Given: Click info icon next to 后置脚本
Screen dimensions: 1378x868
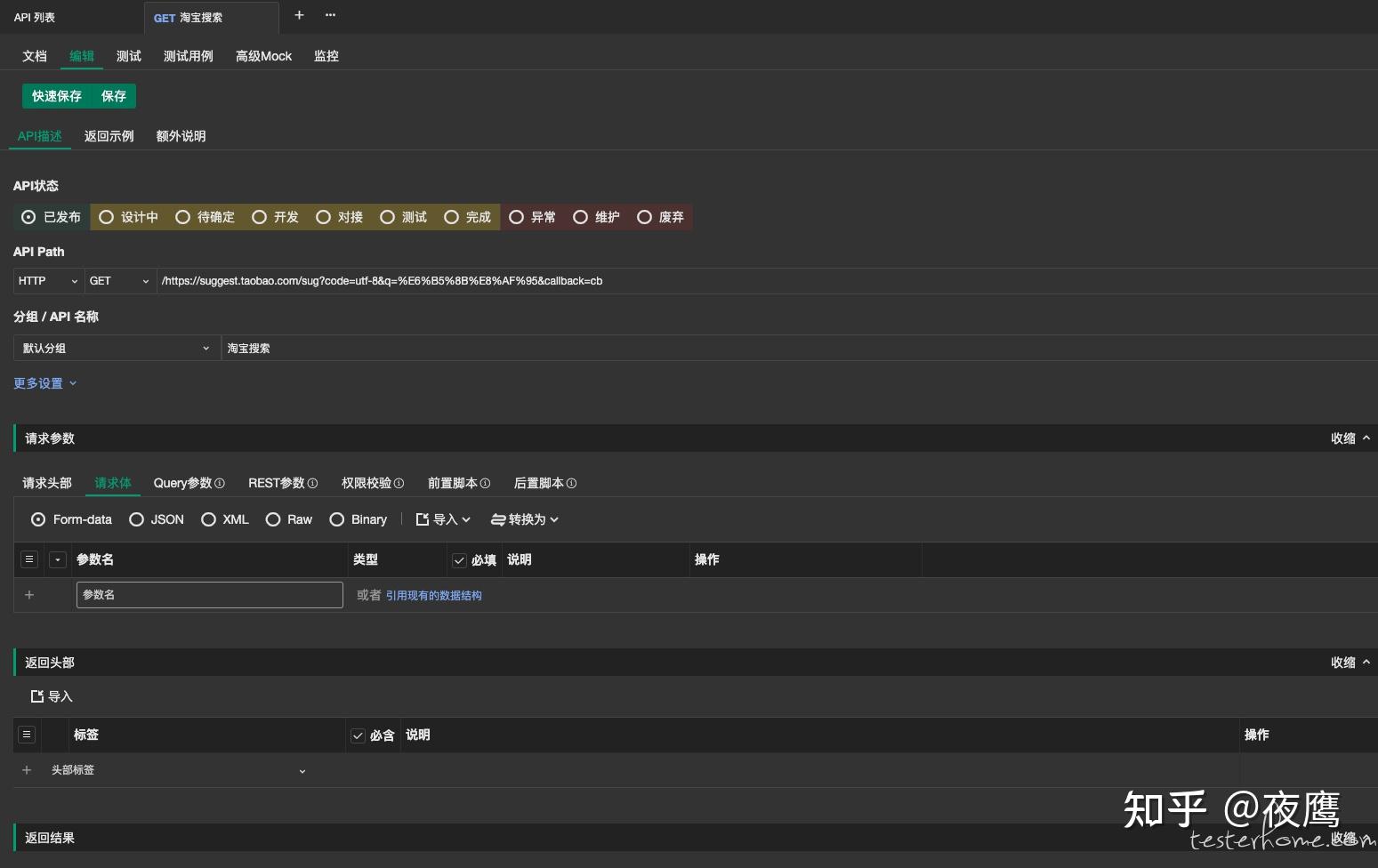Looking at the screenshot, I should 571,484.
